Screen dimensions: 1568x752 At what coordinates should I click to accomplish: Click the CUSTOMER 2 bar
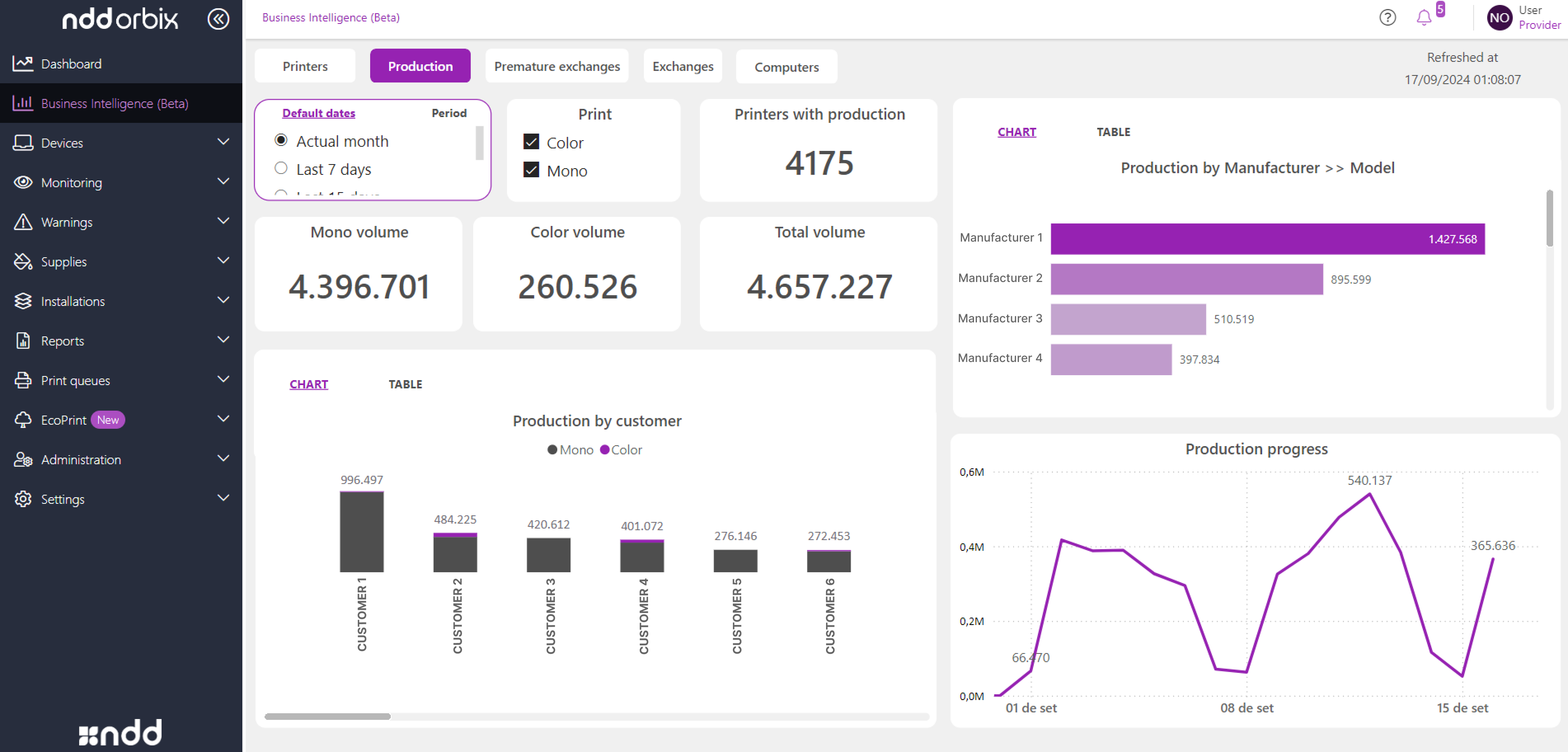[x=455, y=552]
